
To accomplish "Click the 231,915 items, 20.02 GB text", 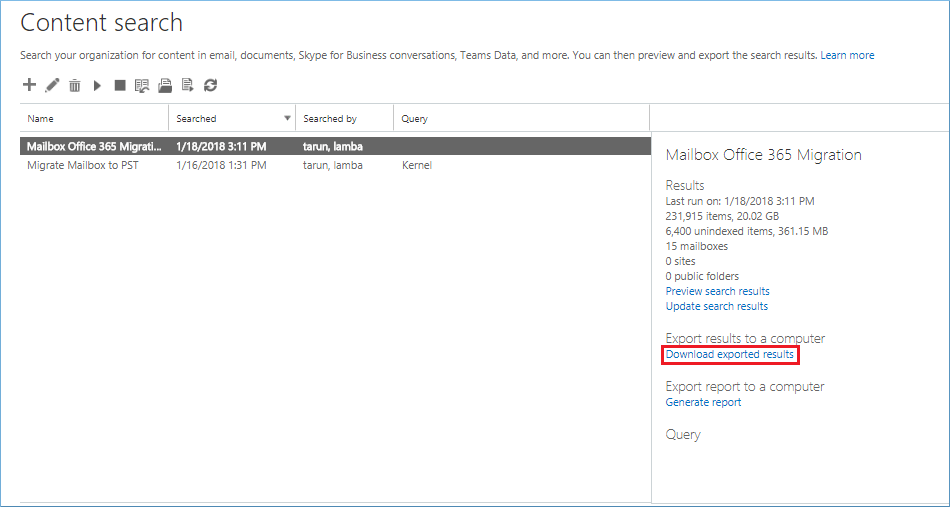I will [x=722, y=216].
